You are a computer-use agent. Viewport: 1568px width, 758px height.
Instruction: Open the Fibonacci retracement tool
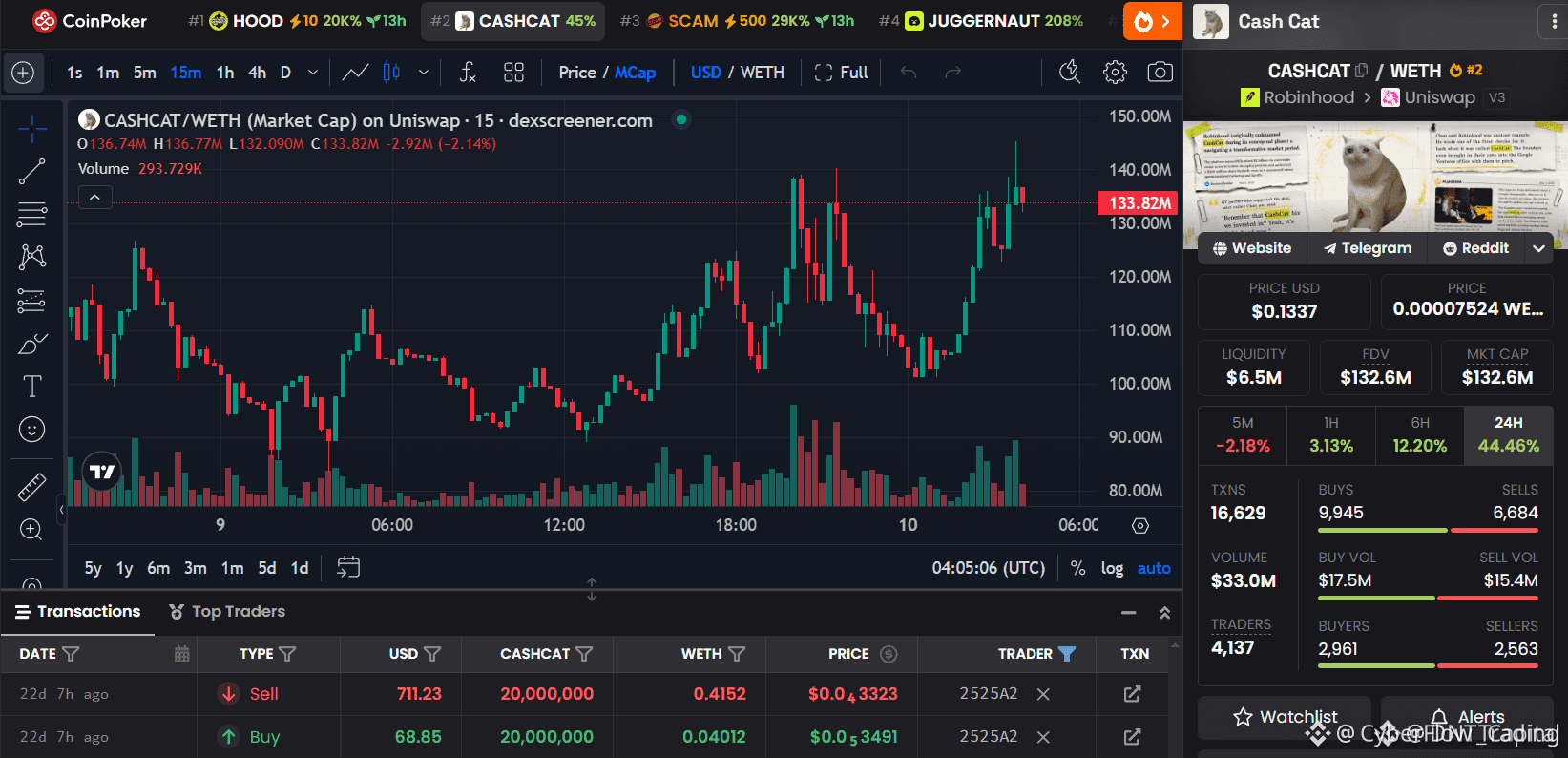31,214
